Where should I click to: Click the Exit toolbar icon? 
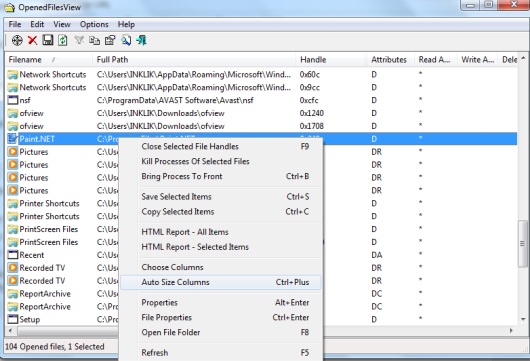141,41
